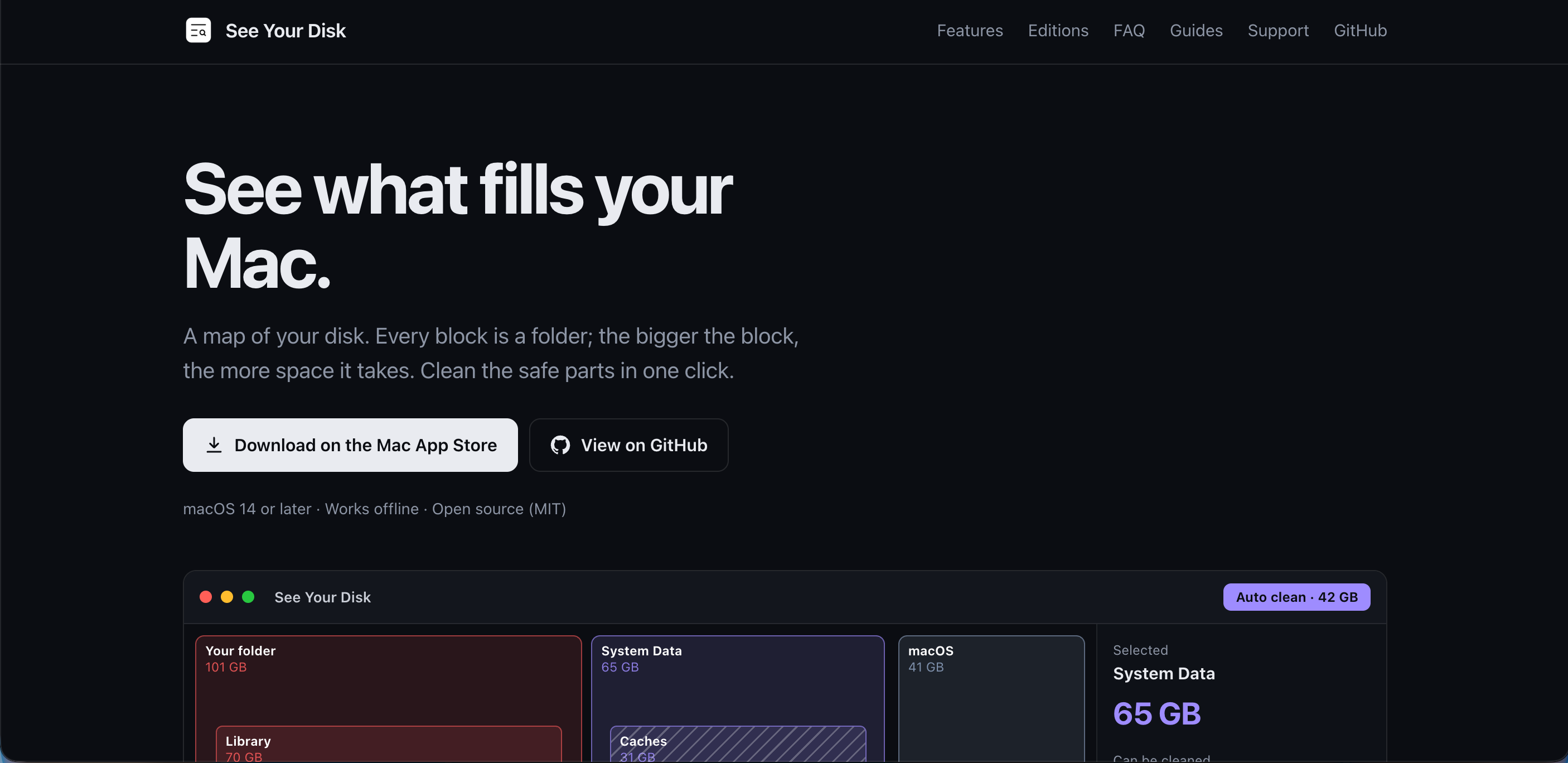Image resolution: width=1568 pixels, height=763 pixels.
Task: Click the GitHub octocat icon
Action: [x=560, y=445]
